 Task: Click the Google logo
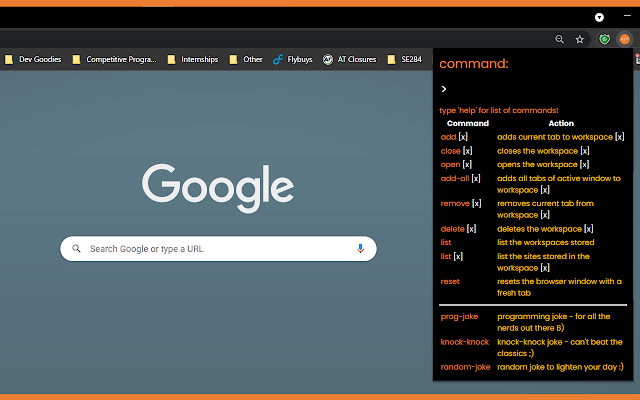(x=218, y=189)
